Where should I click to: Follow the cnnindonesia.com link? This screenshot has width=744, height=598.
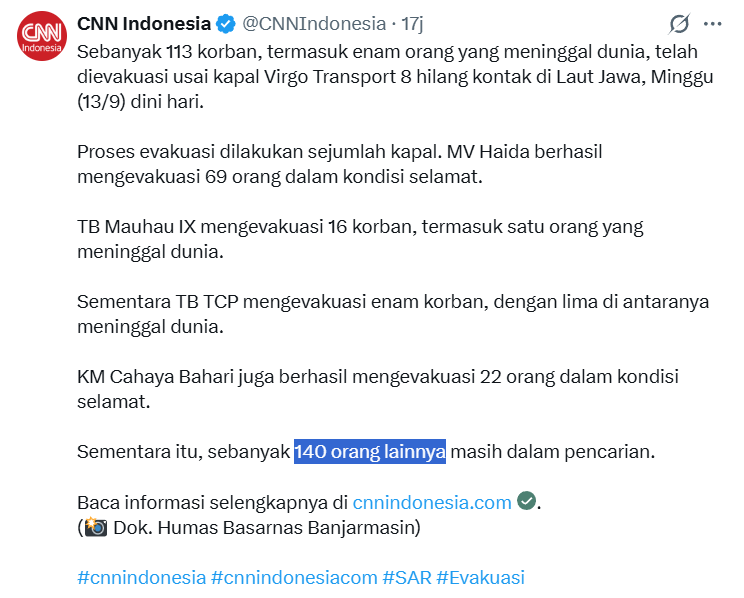[x=432, y=502]
